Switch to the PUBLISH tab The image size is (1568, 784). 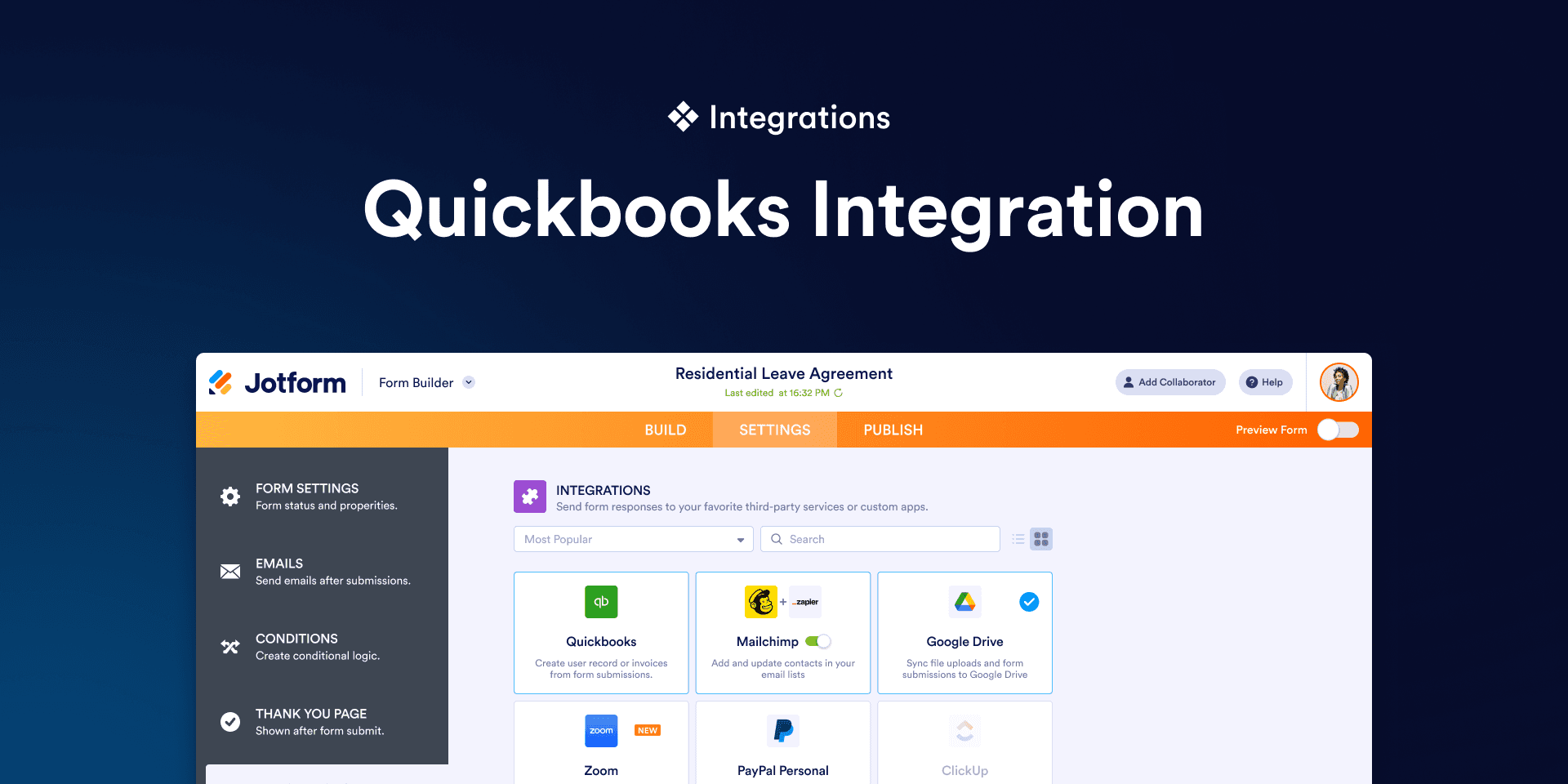point(893,430)
